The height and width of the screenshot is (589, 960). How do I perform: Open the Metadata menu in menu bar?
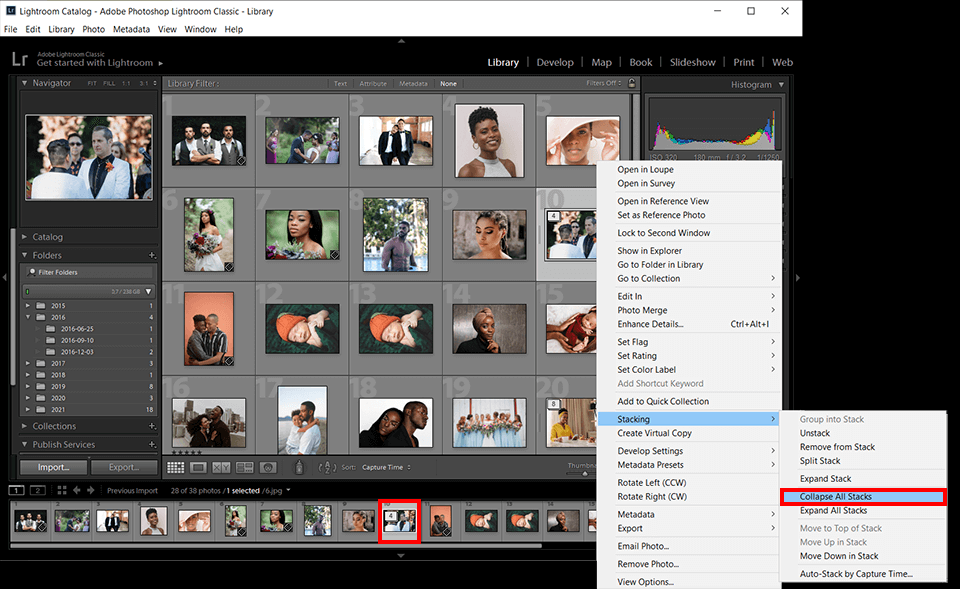[x=131, y=29]
